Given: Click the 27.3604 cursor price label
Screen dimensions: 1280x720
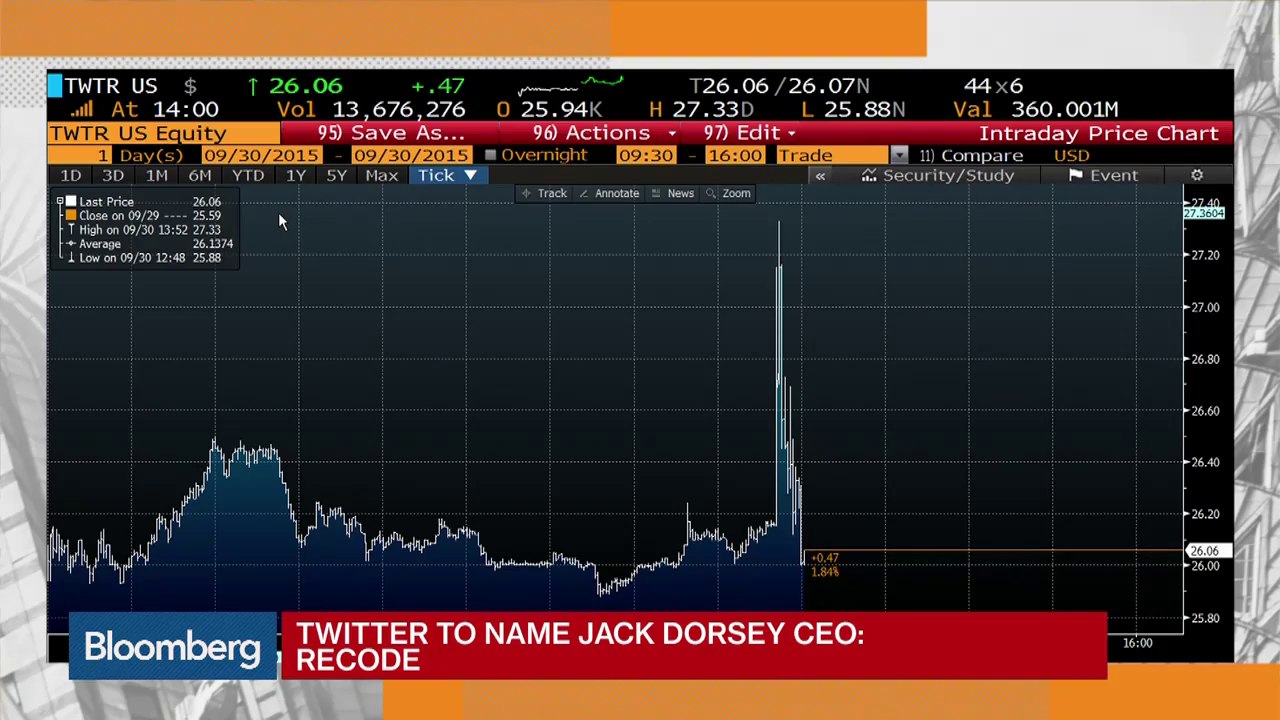Looking at the screenshot, I should pyautogui.click(x=1204, y=213).
